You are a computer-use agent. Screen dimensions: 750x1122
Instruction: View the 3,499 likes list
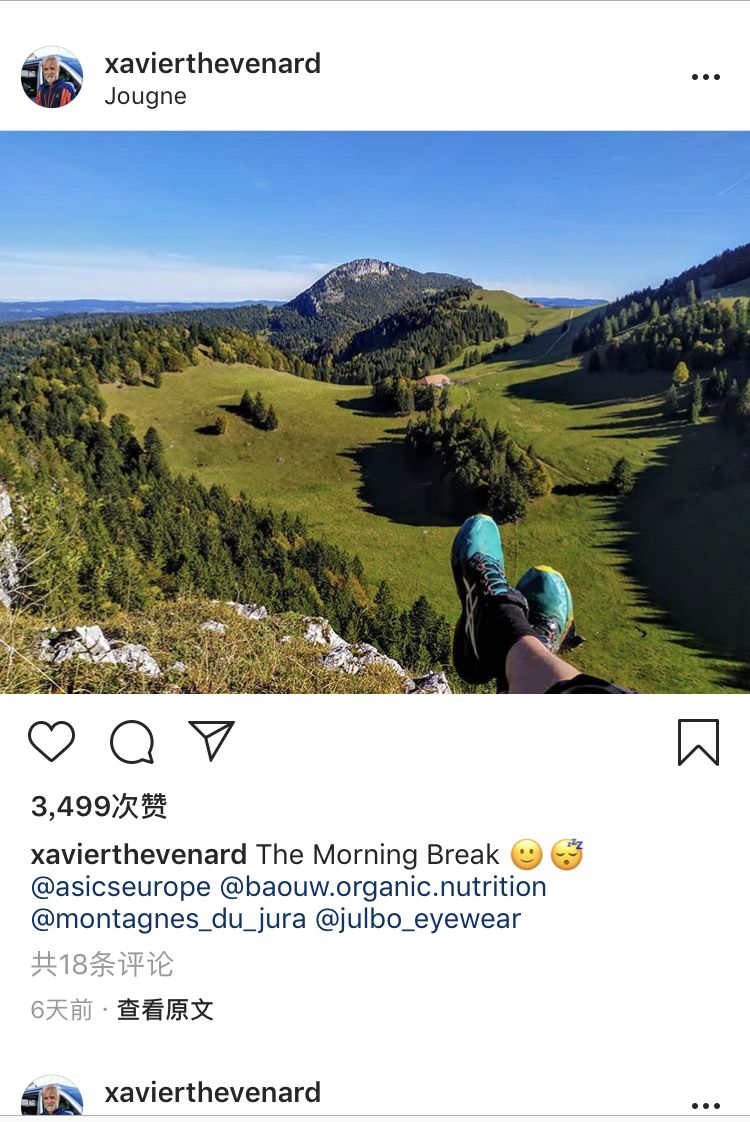99,806
